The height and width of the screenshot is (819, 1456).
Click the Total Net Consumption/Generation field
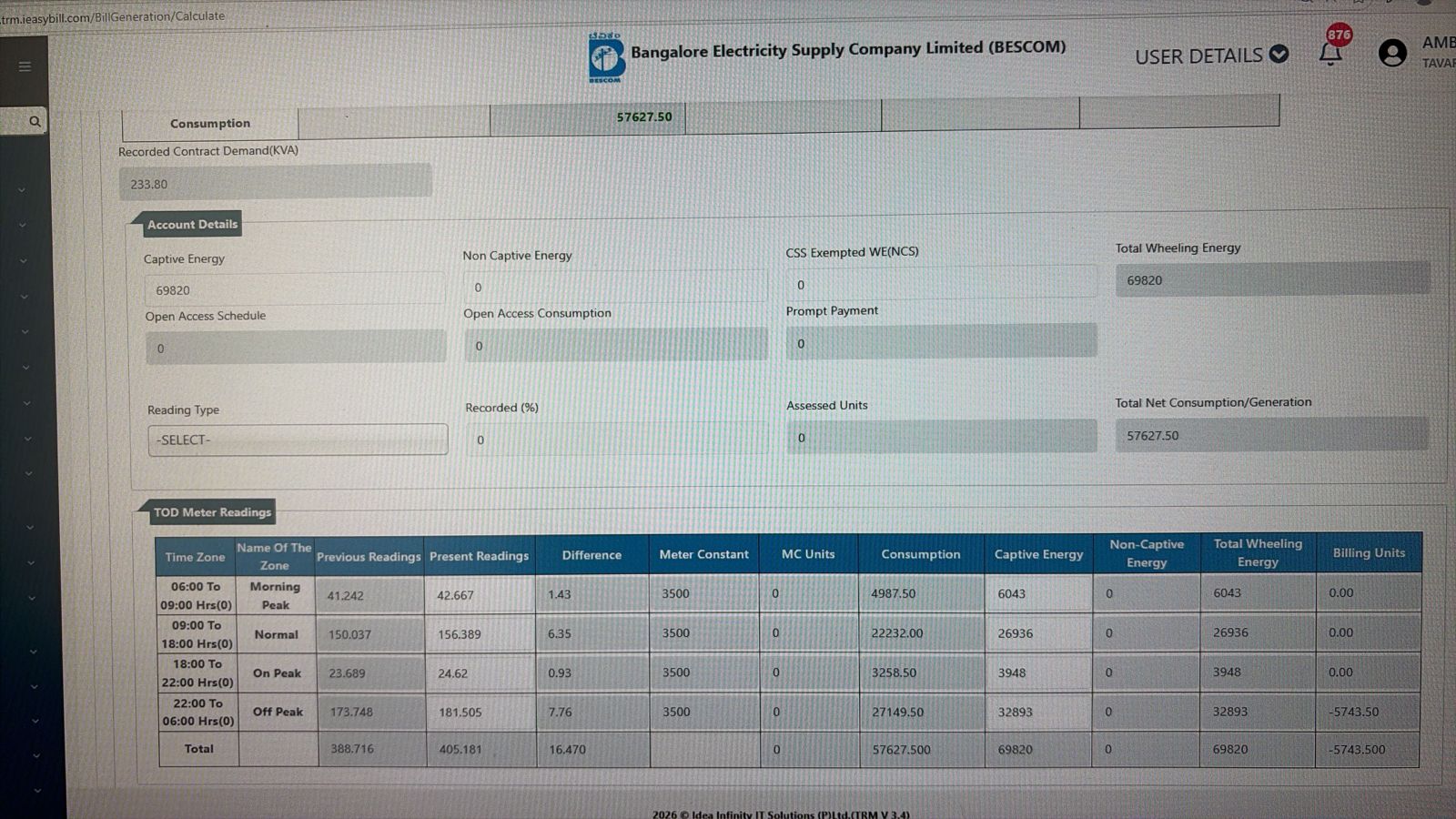coord(1272,435)
